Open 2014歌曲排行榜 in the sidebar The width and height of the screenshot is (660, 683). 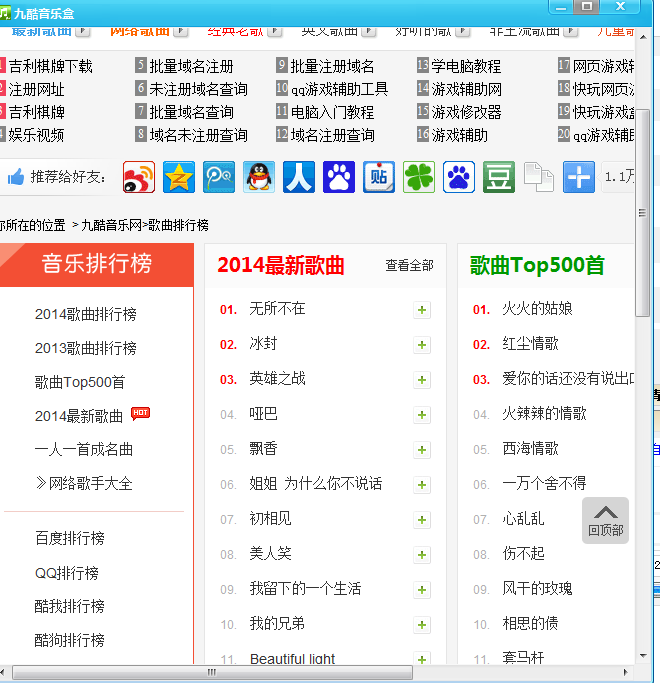[x=86, y=314]
